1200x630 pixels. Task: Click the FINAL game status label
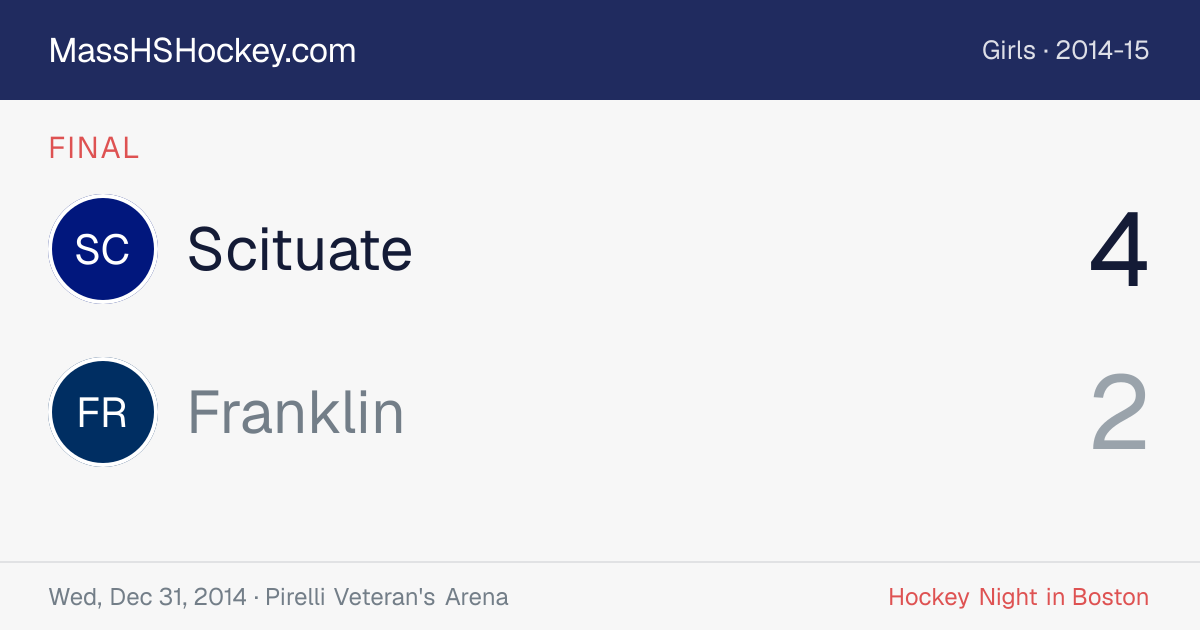click(x=94, y=148)
